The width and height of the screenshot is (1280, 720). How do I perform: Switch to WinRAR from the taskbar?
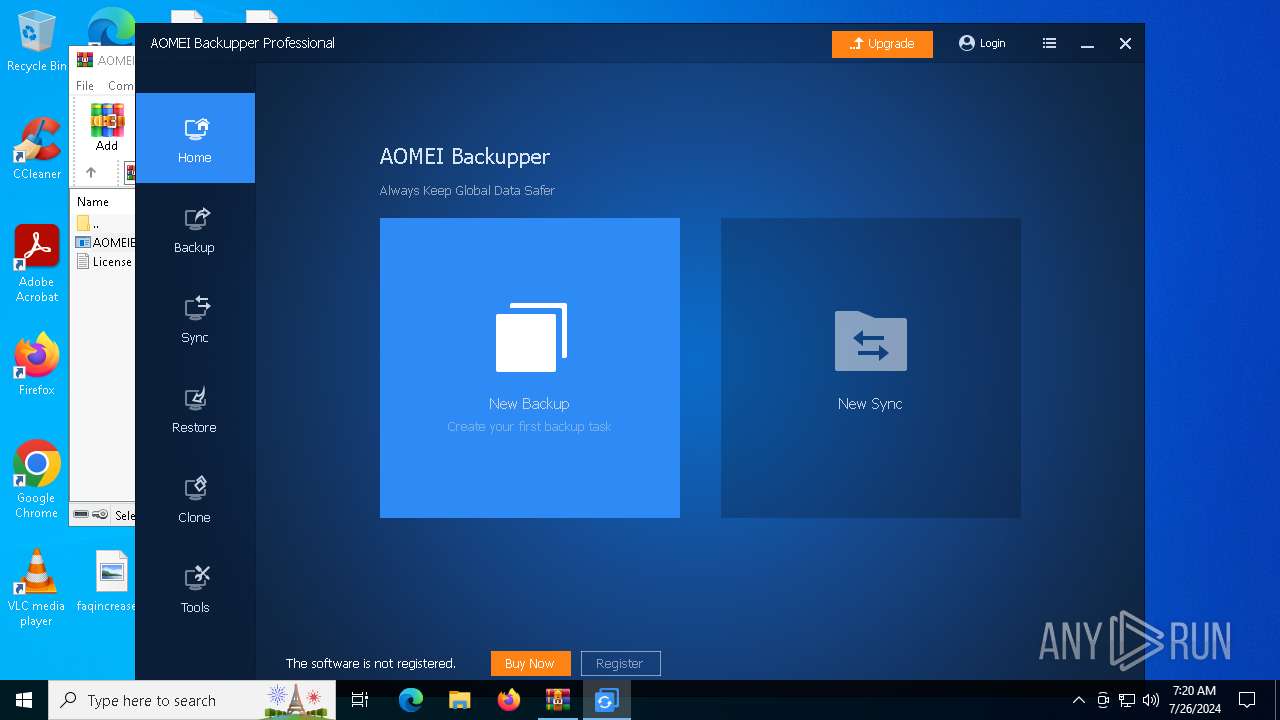(x=557, y=700)
